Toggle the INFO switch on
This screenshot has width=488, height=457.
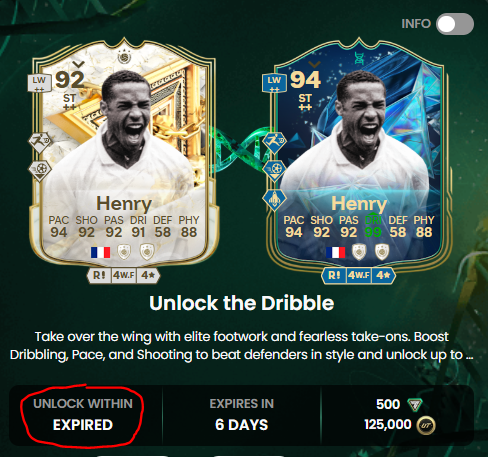[x=455, y=24]
